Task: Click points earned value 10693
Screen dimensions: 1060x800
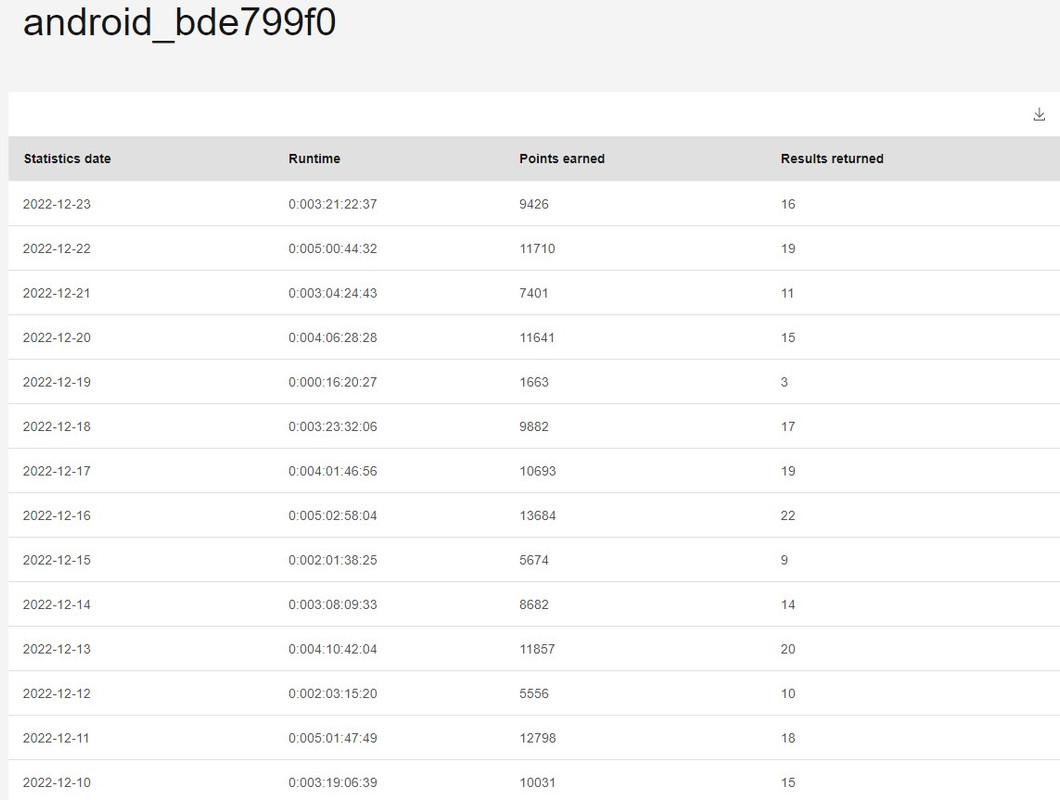Action: (x=537, y=471)
